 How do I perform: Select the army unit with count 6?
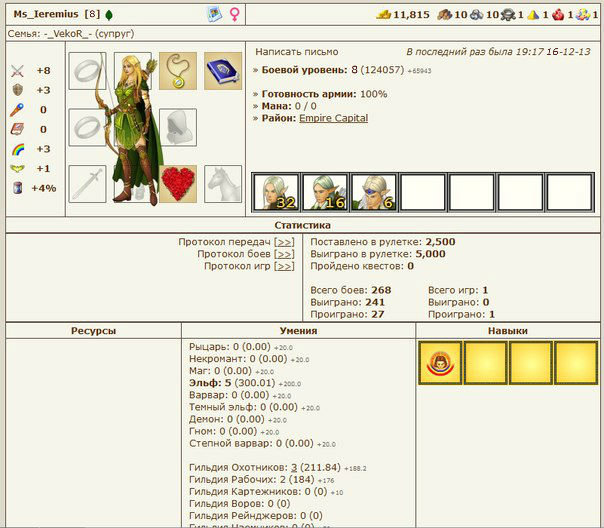(374, 192)
